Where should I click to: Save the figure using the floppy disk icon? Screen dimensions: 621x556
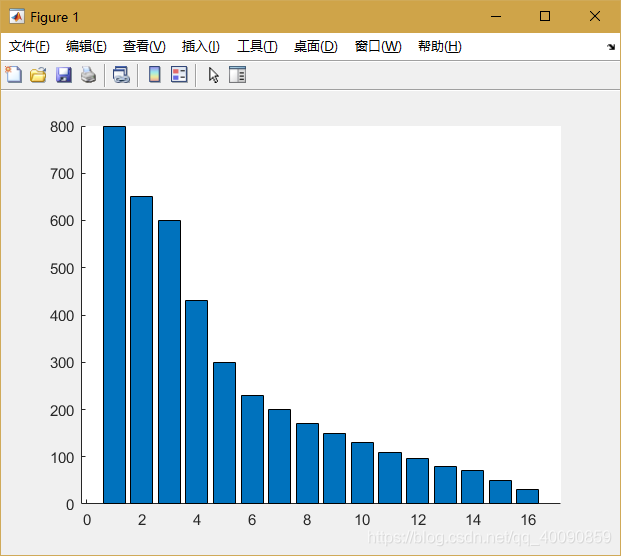pos(64,74)
